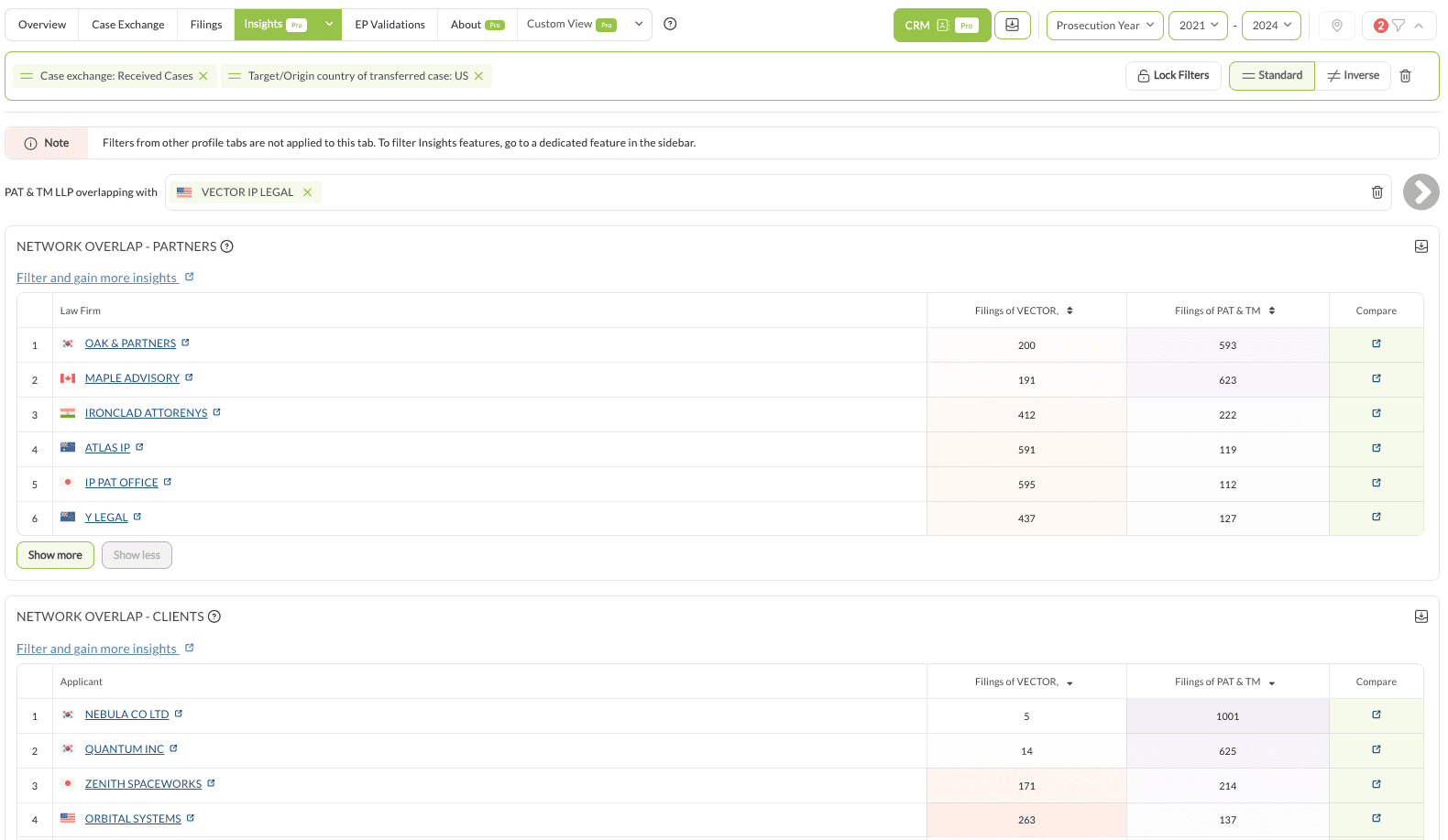Open help for Network Overlap Clients
The width and height of the screenshot is (1448, 840).
pyautogui.click(x=214, y=616)
